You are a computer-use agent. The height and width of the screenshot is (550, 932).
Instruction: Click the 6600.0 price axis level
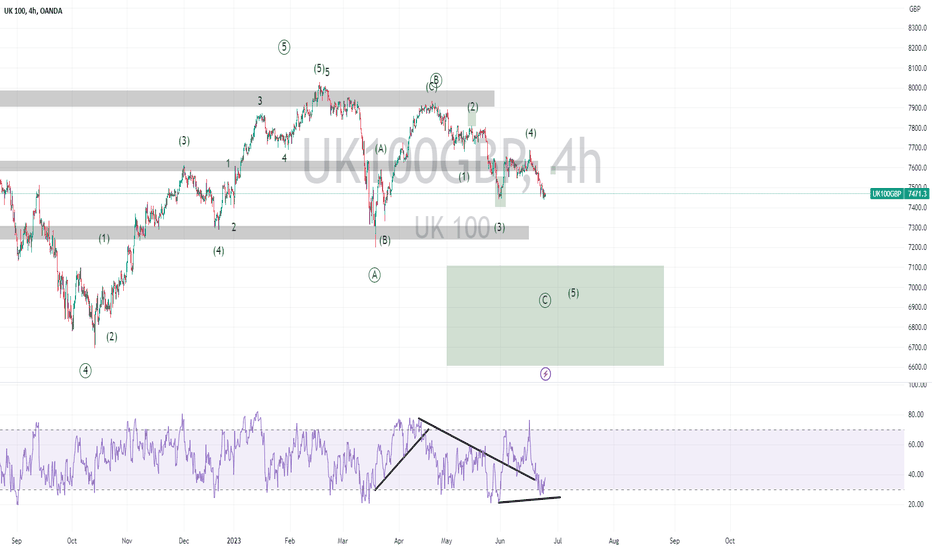917,367
